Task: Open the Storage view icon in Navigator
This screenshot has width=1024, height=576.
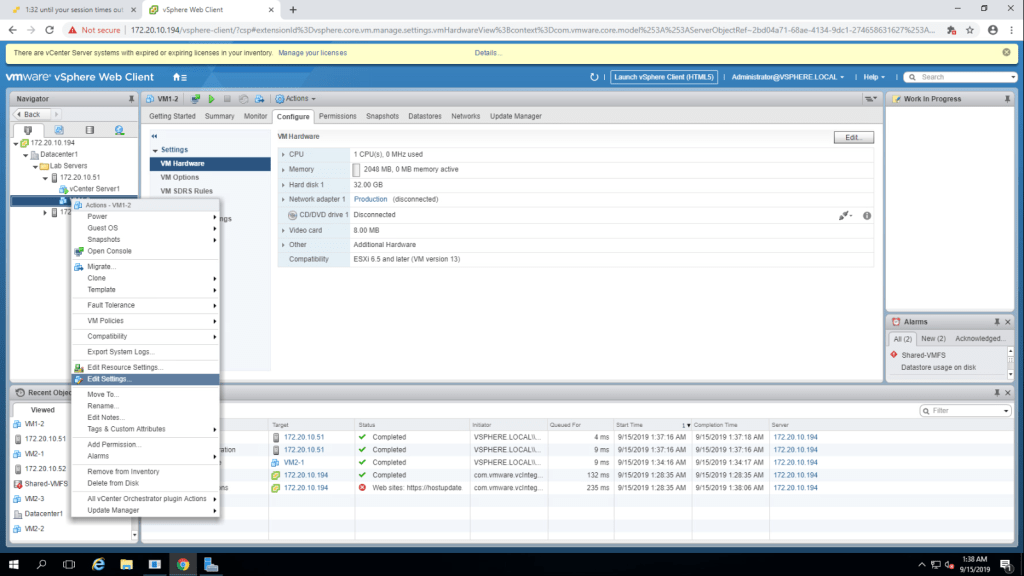Action: 89,130
